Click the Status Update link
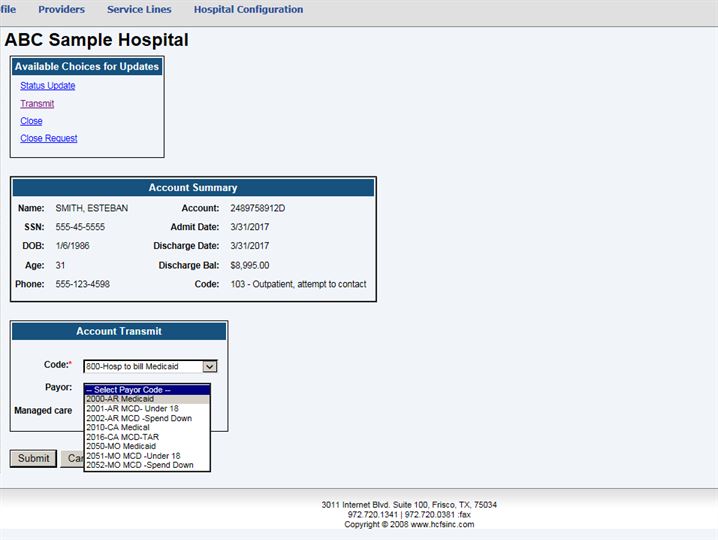Screen dimensions: 718x540 click(47, 86)
